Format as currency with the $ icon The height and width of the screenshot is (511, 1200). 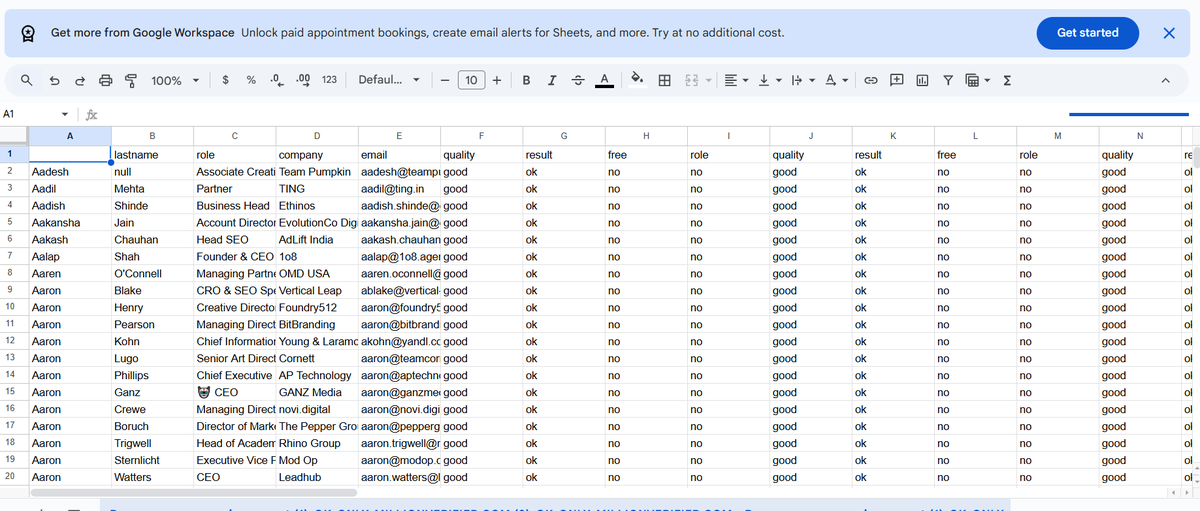[227, 80]
